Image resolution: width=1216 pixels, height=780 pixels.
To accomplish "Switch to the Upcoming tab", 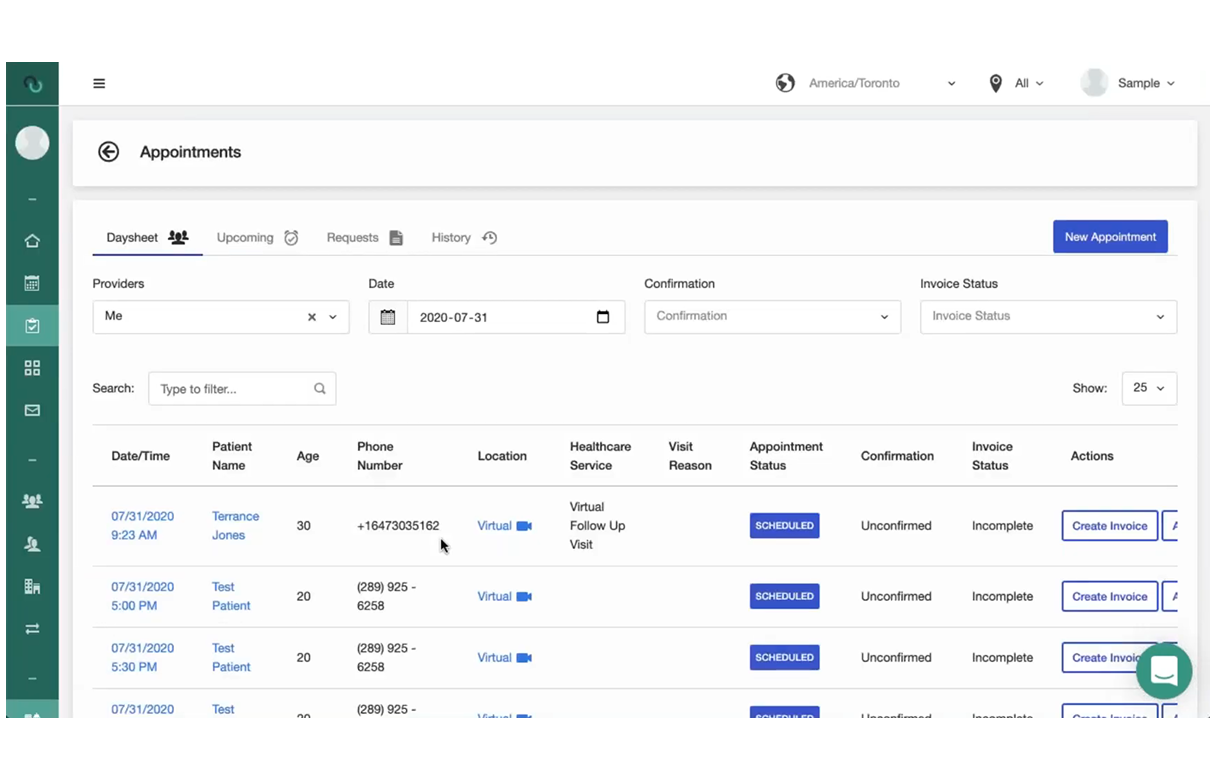I will [x=257, y=238].
